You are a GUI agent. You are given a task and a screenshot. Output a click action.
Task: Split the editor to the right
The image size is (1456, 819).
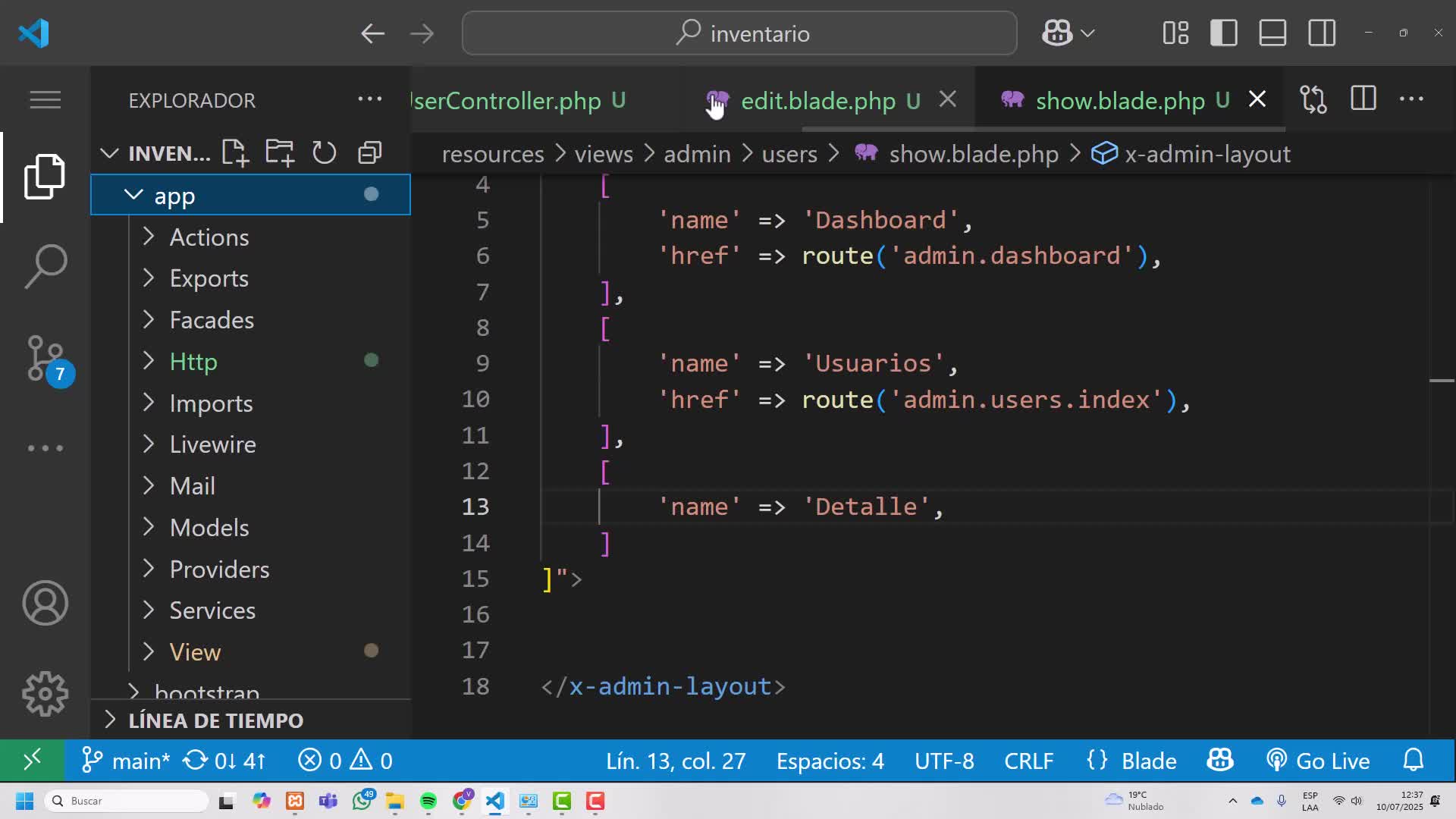(x=1363, y=99)
